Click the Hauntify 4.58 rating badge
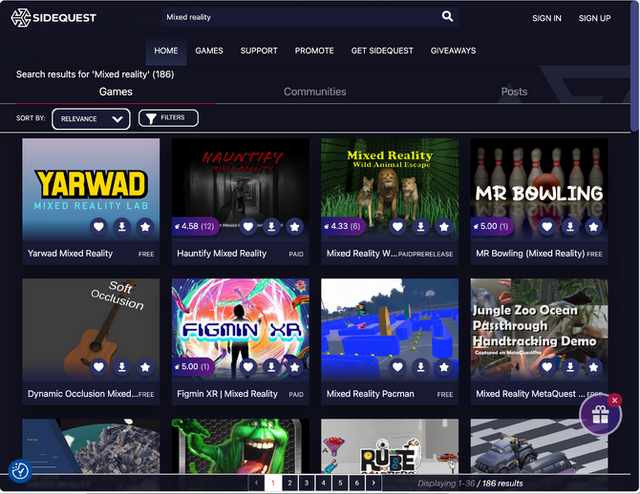Screen dimensions: 640x494 click(x=195, y=226)
